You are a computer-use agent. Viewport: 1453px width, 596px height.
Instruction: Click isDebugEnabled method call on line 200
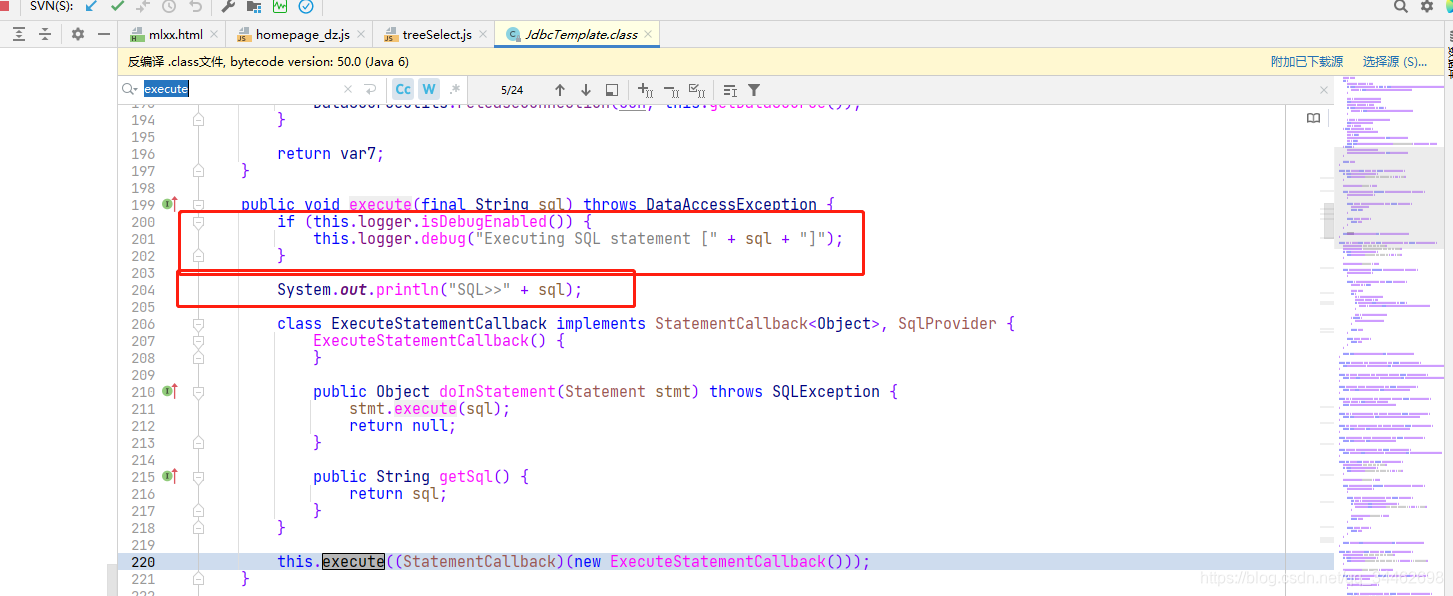pos(484,222)
